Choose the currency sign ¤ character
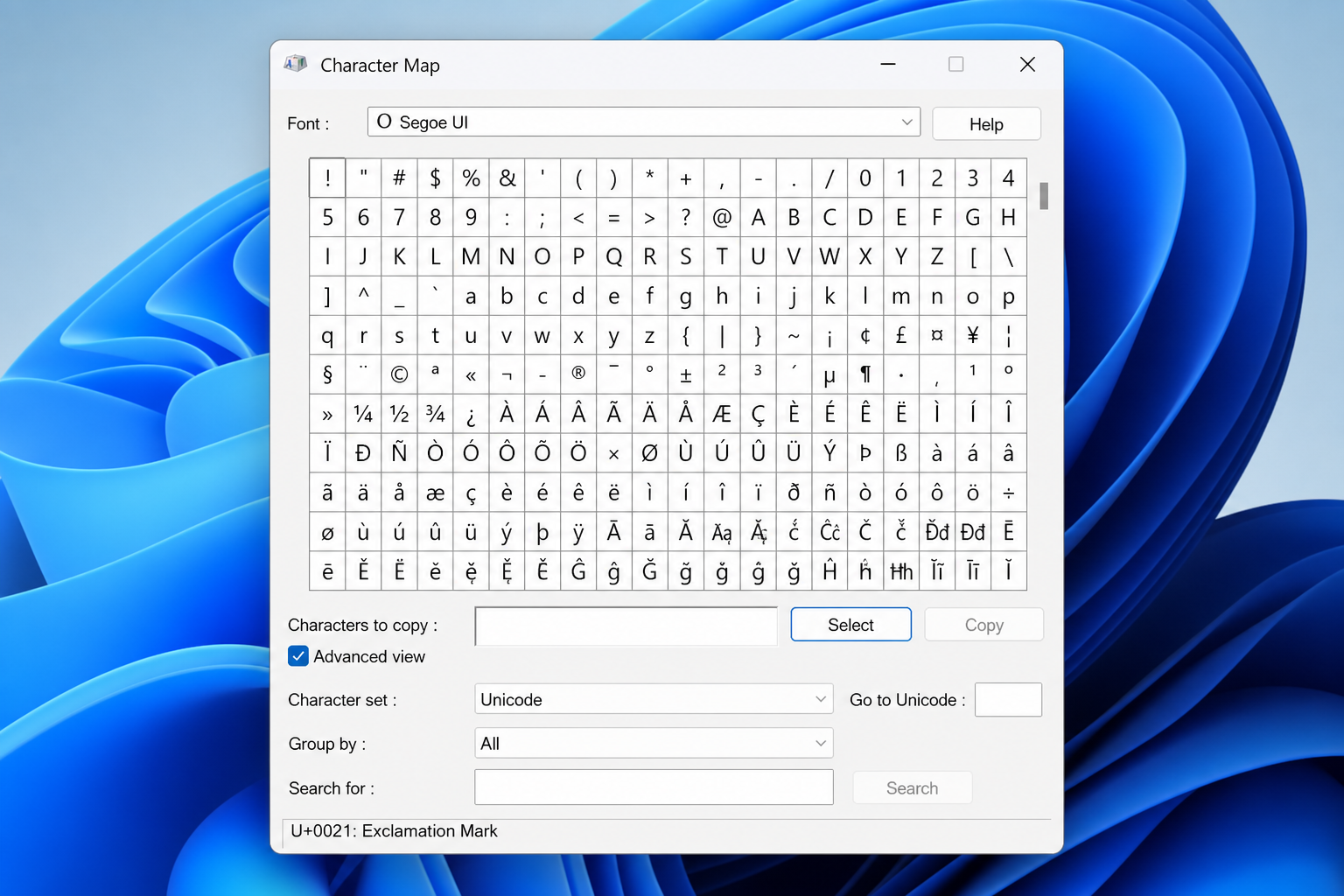Image resolution: width=1344 pixels, height=896 pixels. tap(937, 336)
